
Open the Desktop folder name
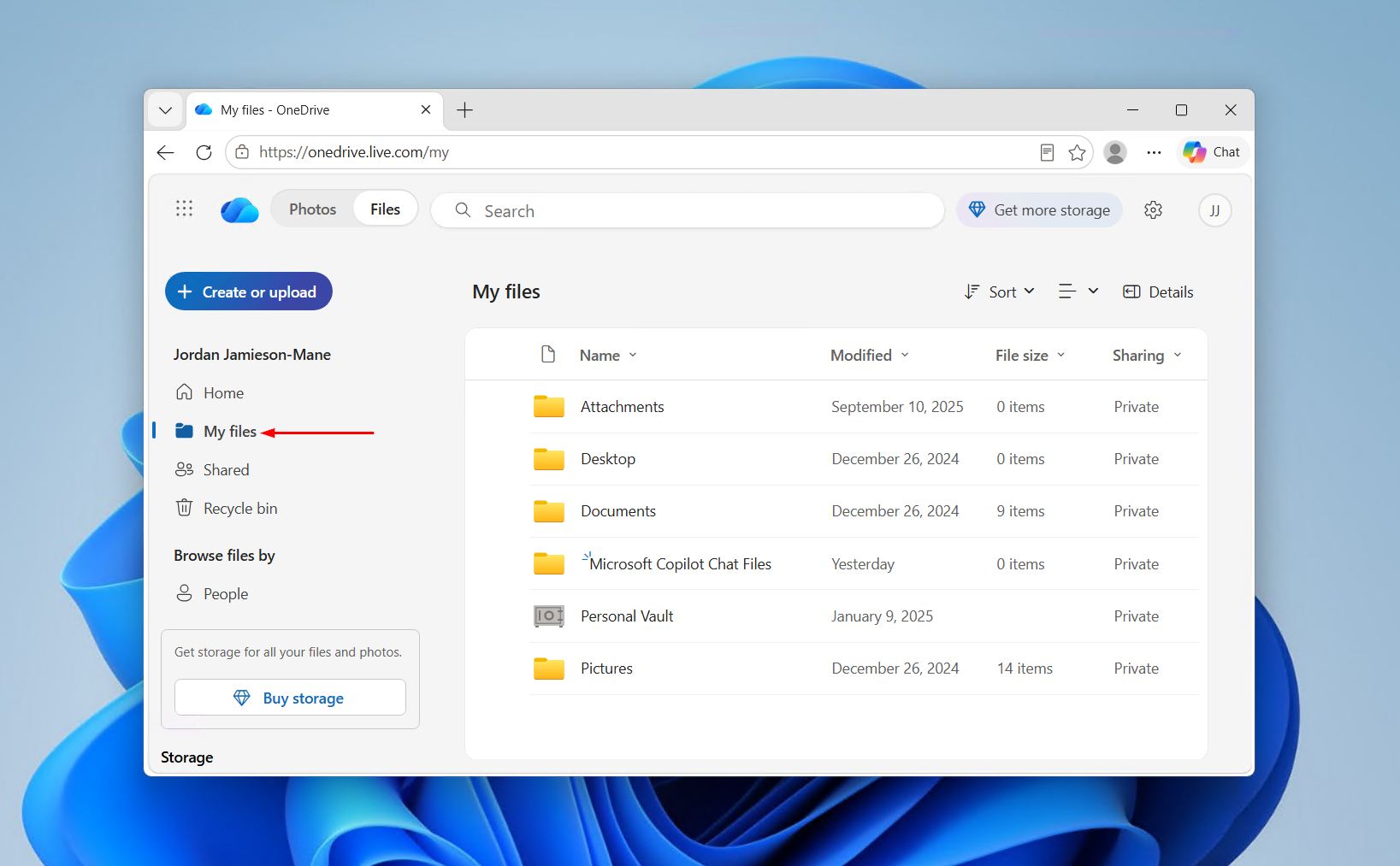click(x=608, y=459)
